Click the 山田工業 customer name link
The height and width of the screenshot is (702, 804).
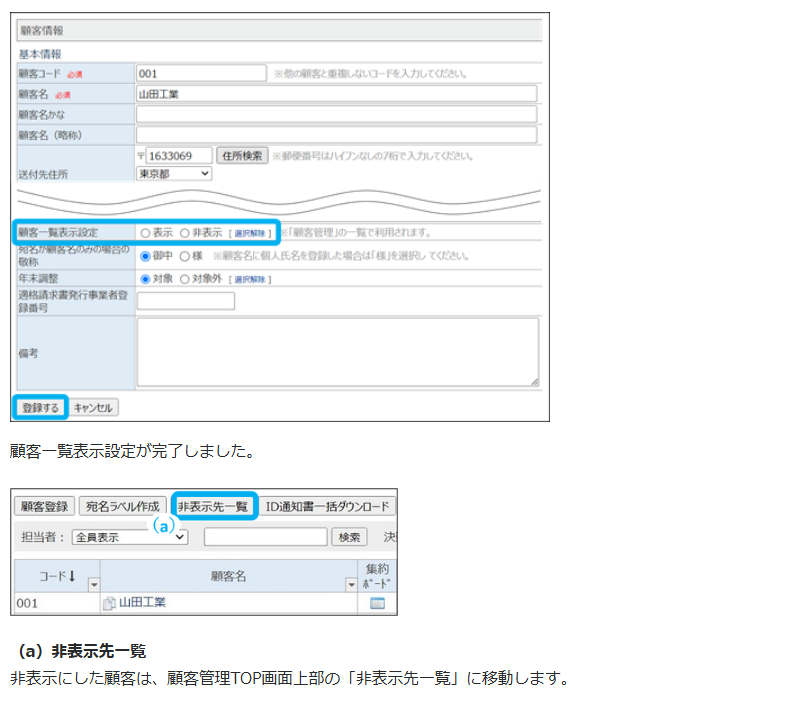pos(142,603)
